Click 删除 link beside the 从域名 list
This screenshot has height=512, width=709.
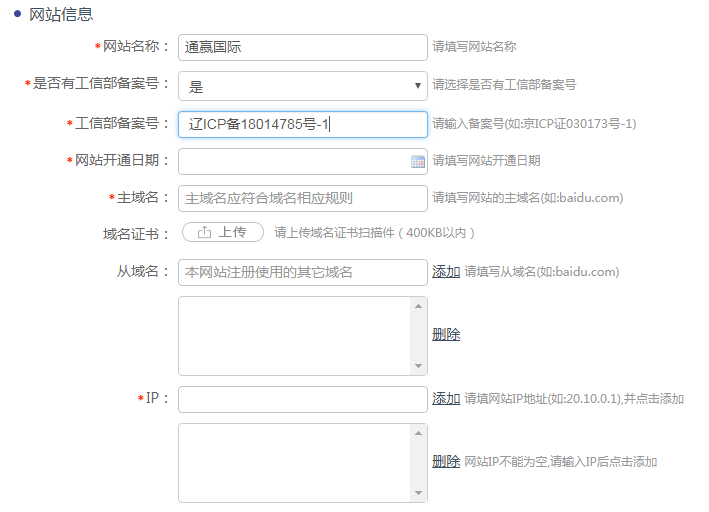click(446, 335)
